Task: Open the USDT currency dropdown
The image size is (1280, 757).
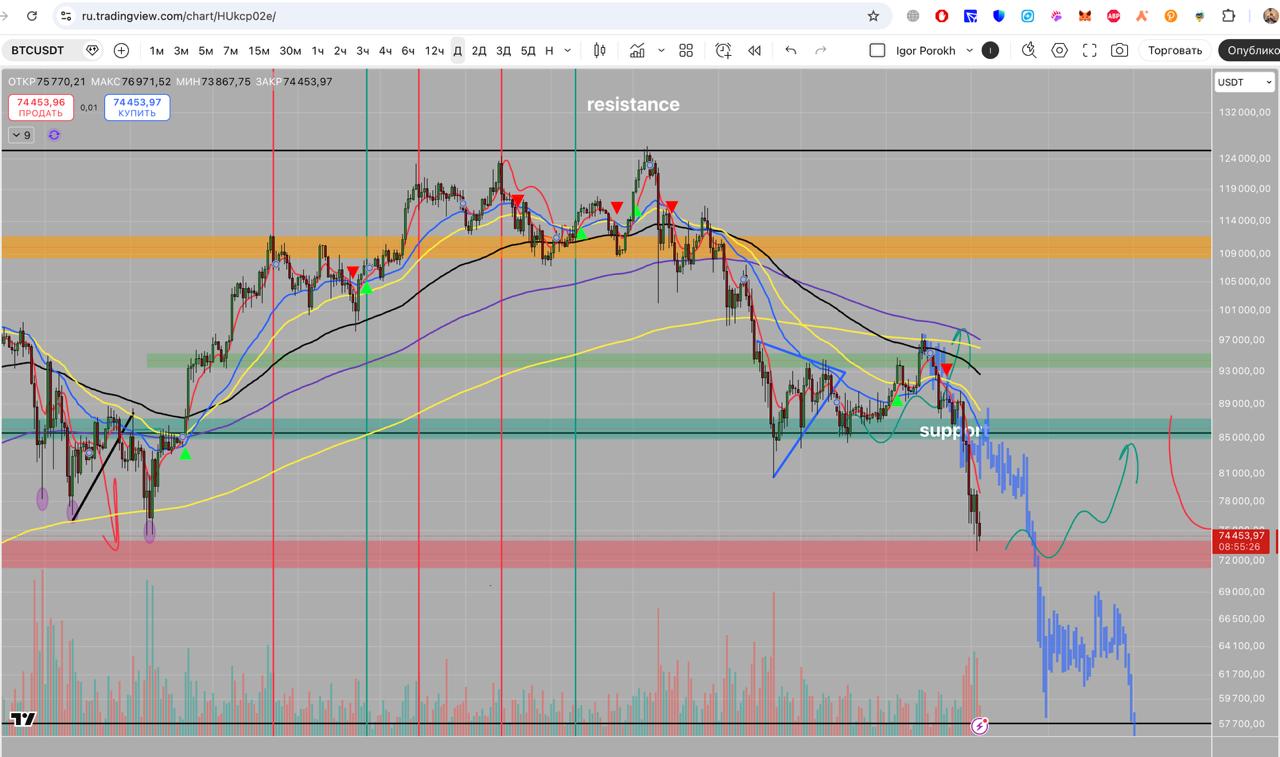Action: (x=1243, y=82)
